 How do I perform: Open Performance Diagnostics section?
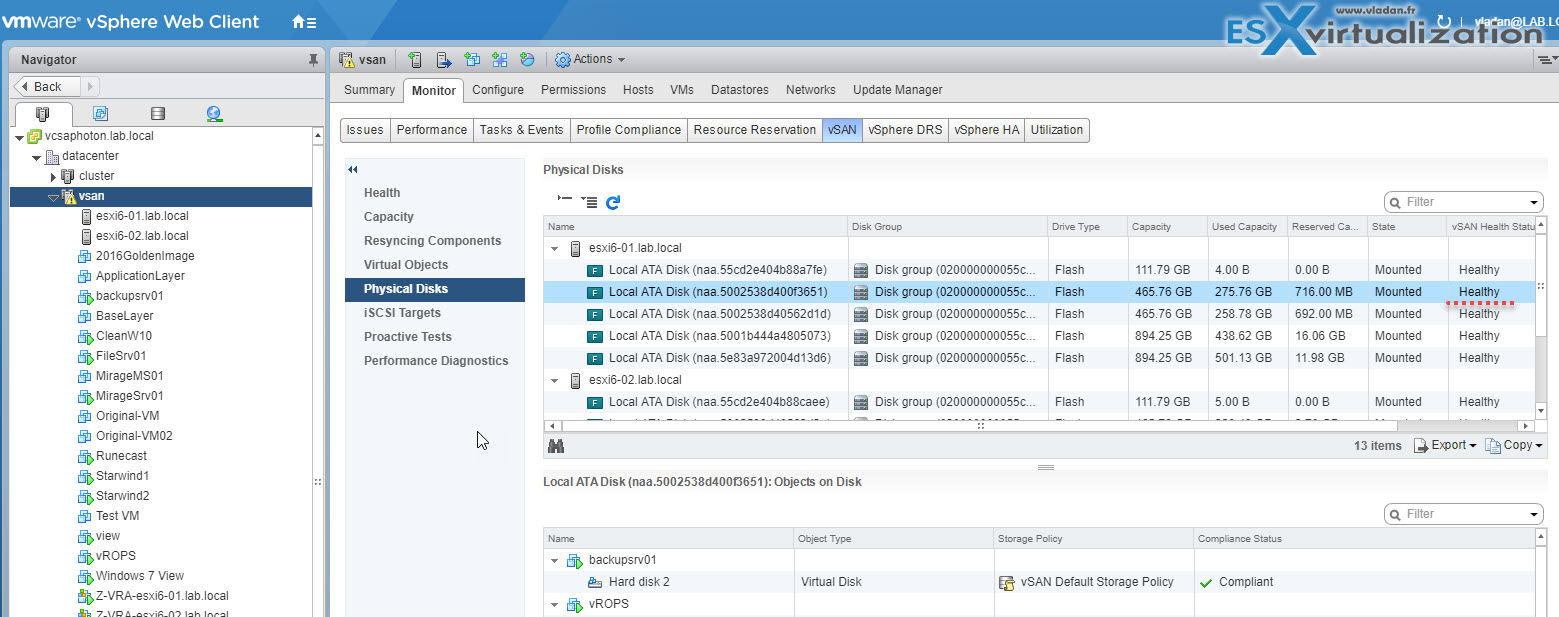pos(436,361)
